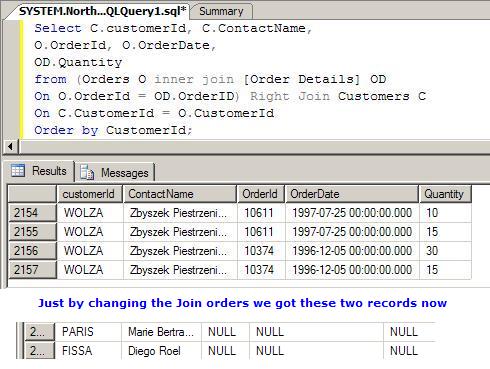The width and height of the screenshot is (490, 369).
Task: Select row header 2157
Action: pos(32,270)
